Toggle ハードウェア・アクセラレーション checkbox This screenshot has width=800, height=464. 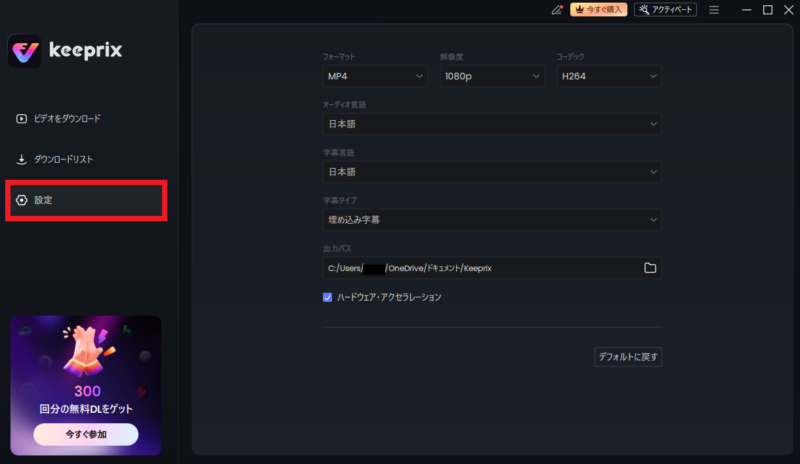327,297
